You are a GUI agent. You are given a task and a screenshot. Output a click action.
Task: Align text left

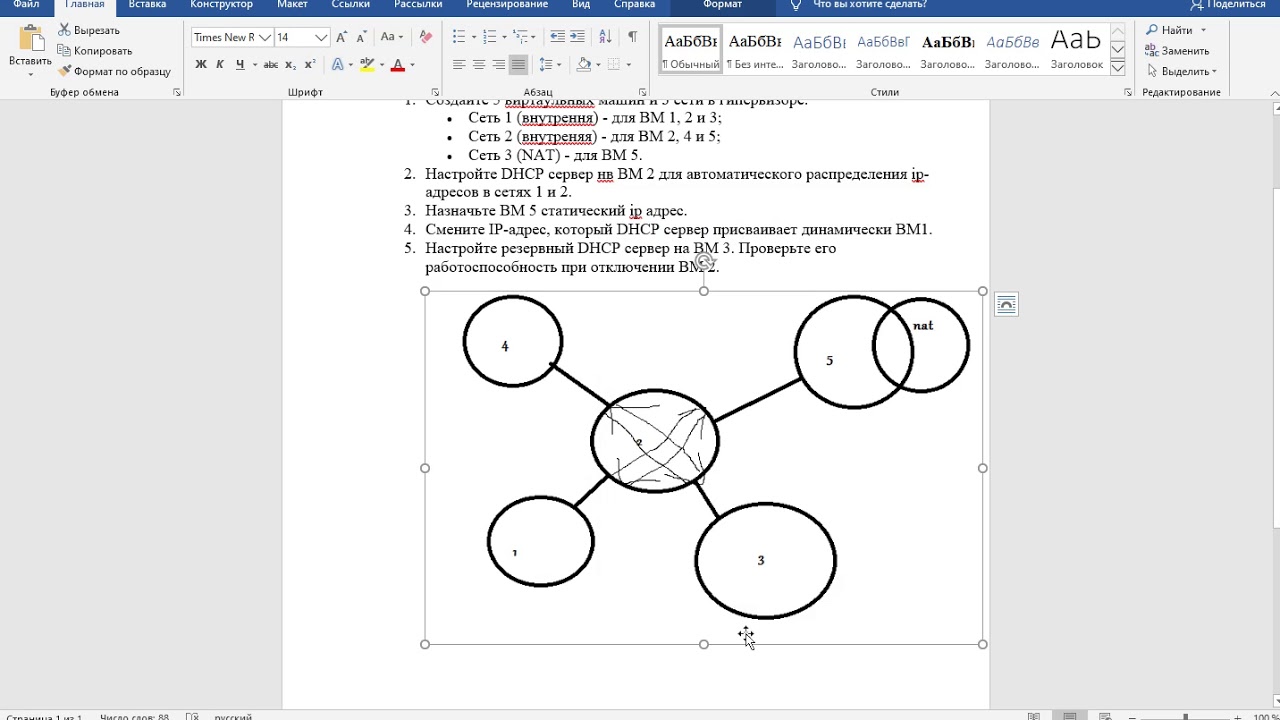[459, 64]
